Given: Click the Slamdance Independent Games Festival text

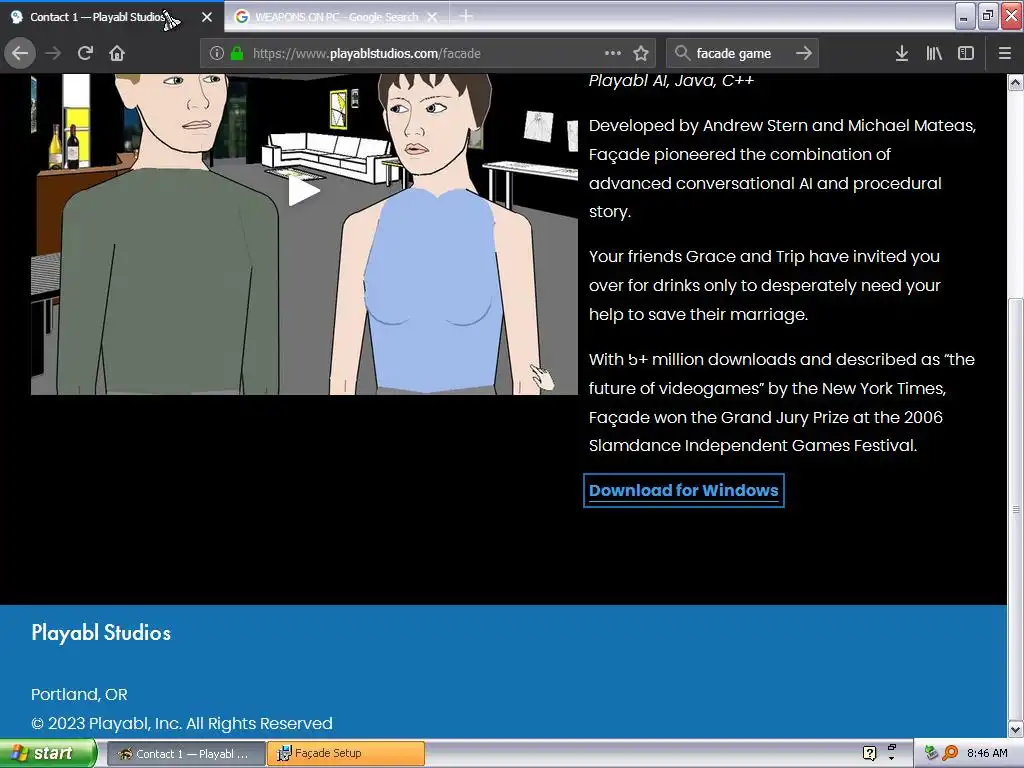Looking at the screenshot, I should [x=752, y=445].
